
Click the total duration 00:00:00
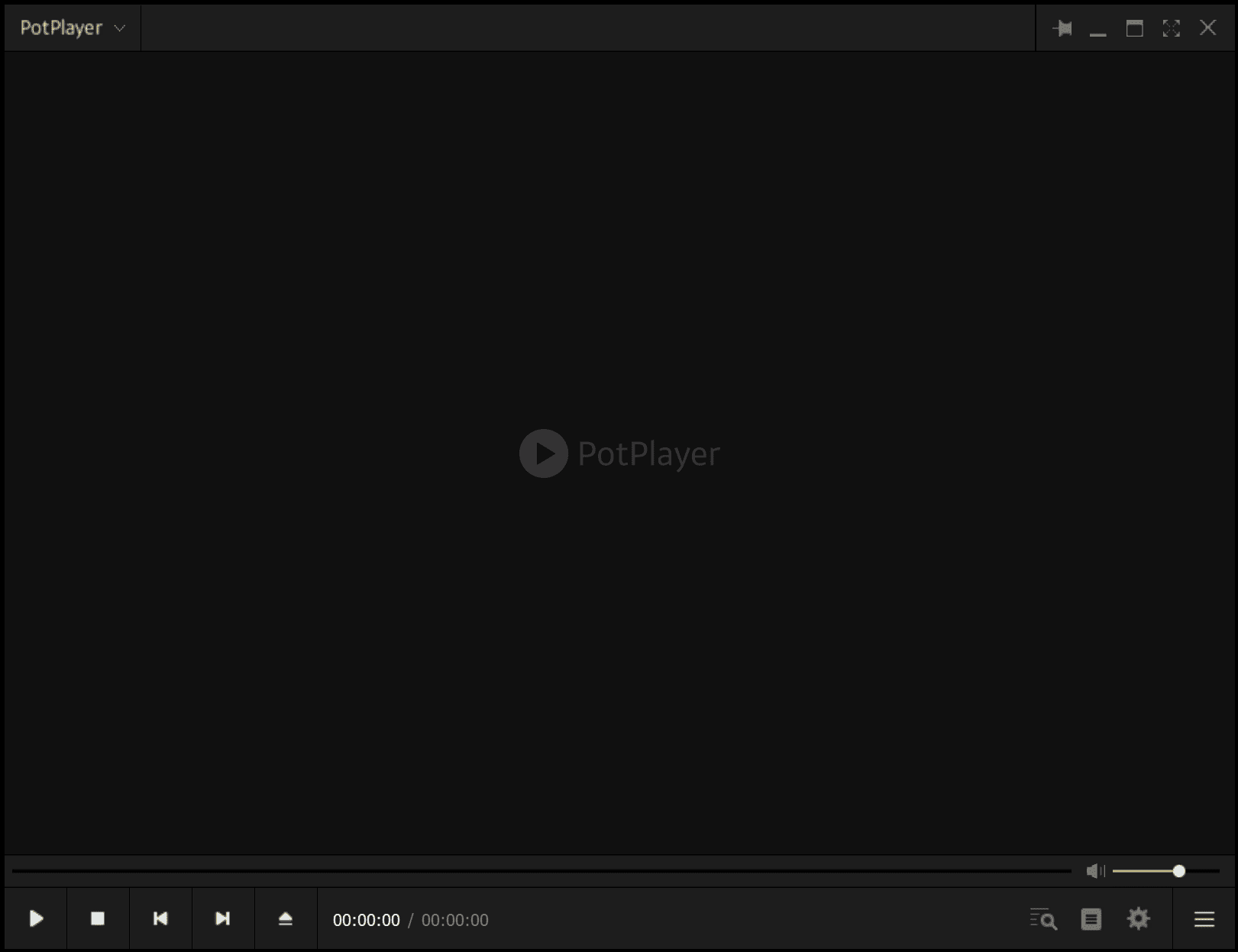[x=455, y=920]
